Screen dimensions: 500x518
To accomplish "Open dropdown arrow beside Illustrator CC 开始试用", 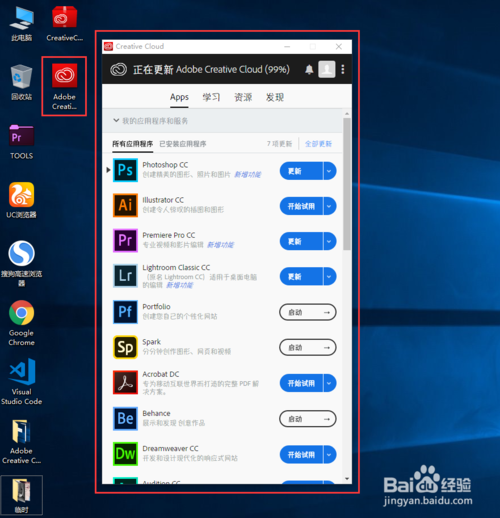I will tap(329, 206).
